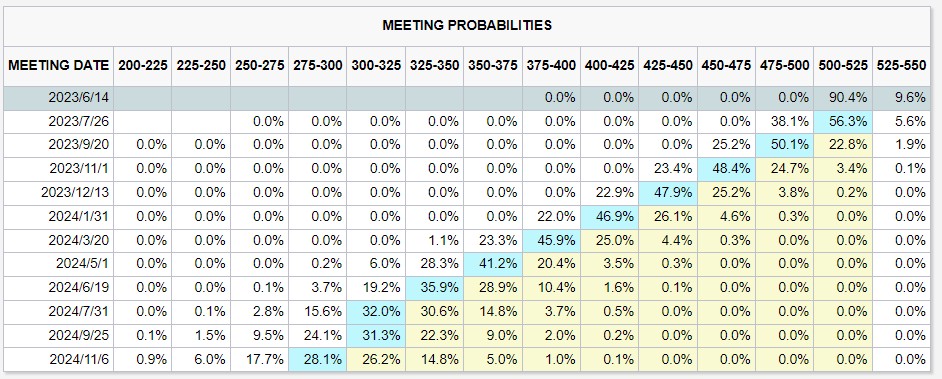Click the 45.9% cell for 2024/3/20
Viewport: 942px width, 379px height.
click(550, 240)
